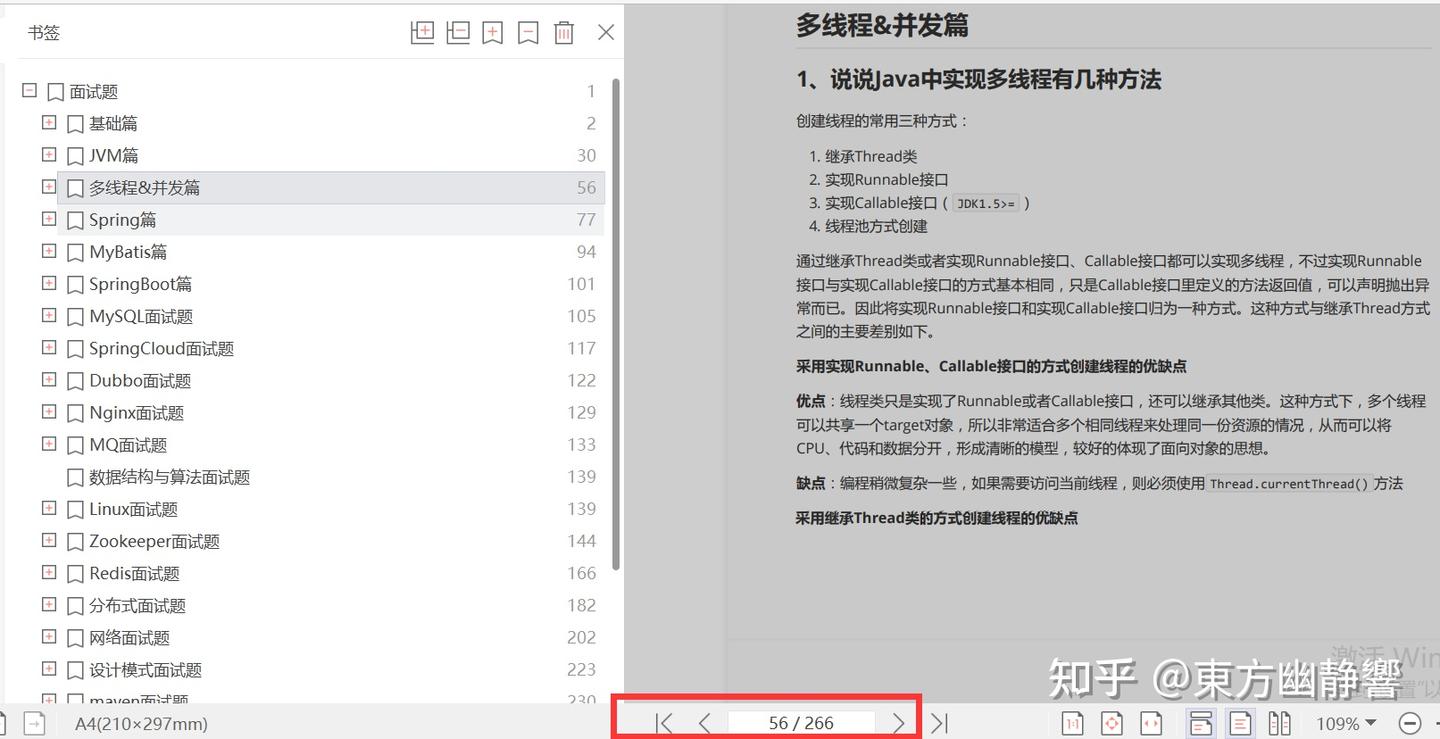This screenshot has height=739, width=1440.
Task: Click the A4(210×297mm) page size label
Action: point(141,723)
